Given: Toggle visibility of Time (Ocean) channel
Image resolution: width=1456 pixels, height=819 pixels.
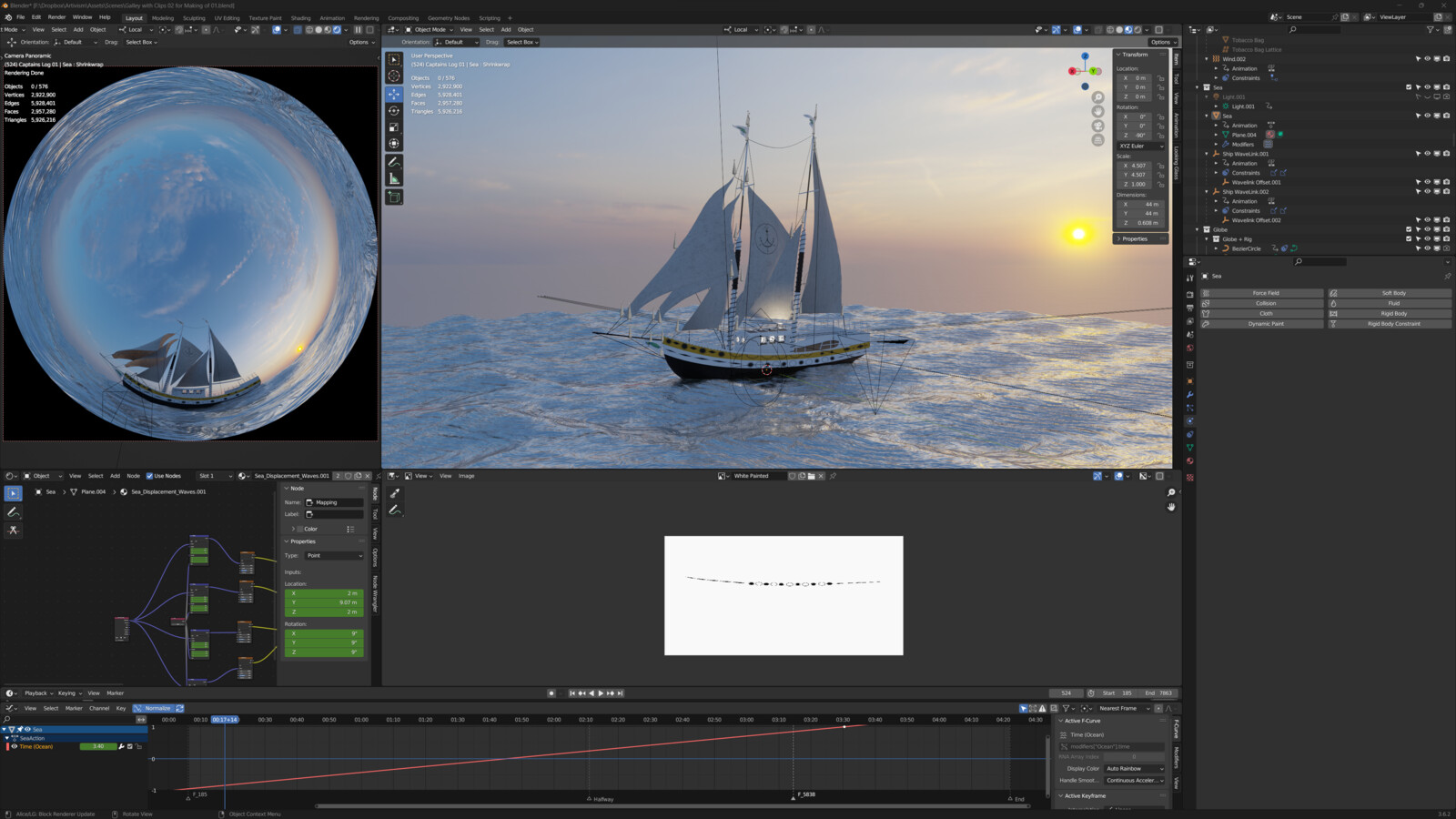Looking at the screenshot, I should coord(14,746).
